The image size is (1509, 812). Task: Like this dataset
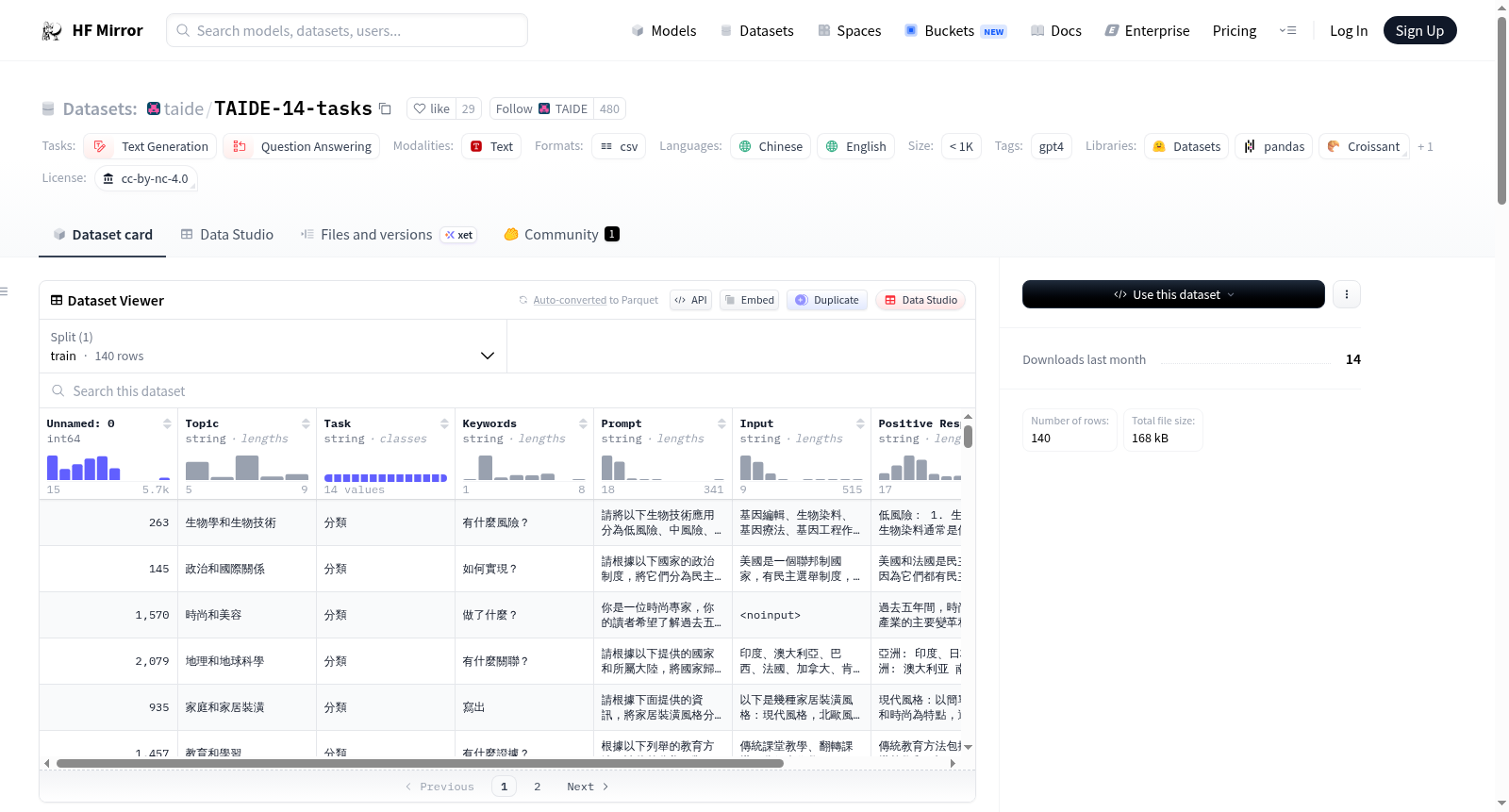[x=431, y=108]
